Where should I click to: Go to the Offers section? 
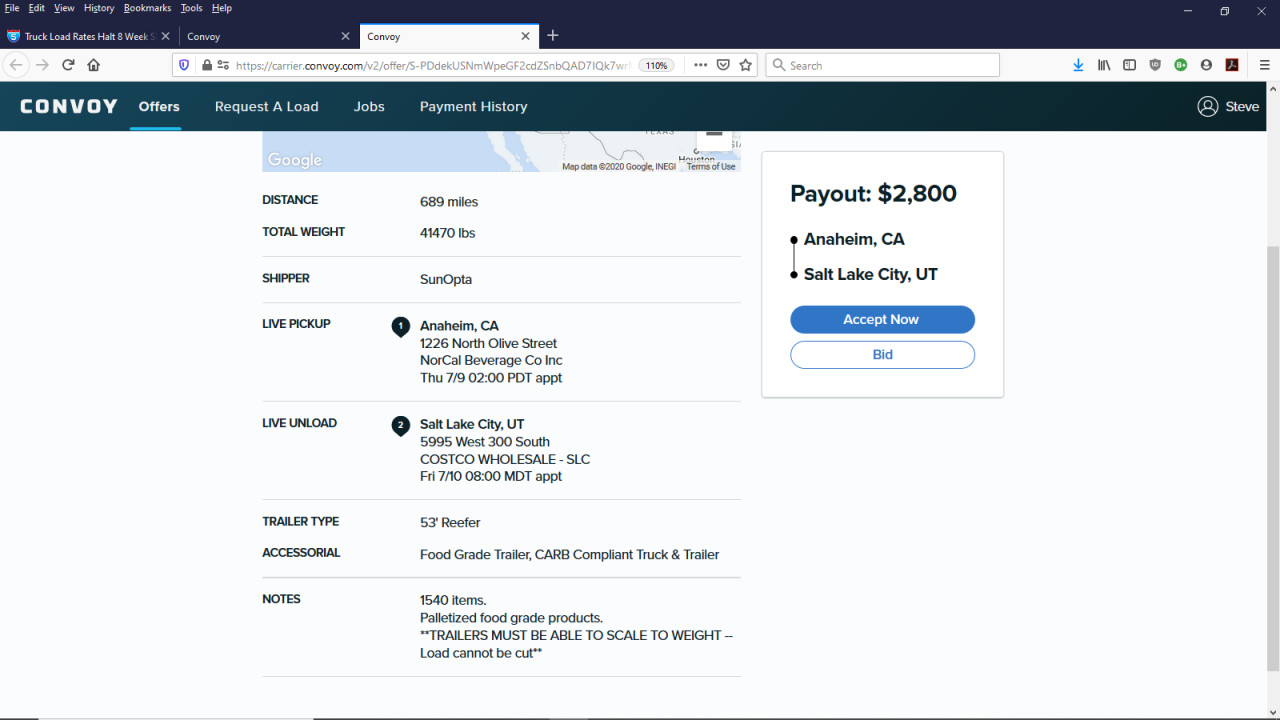pos(159,106)
